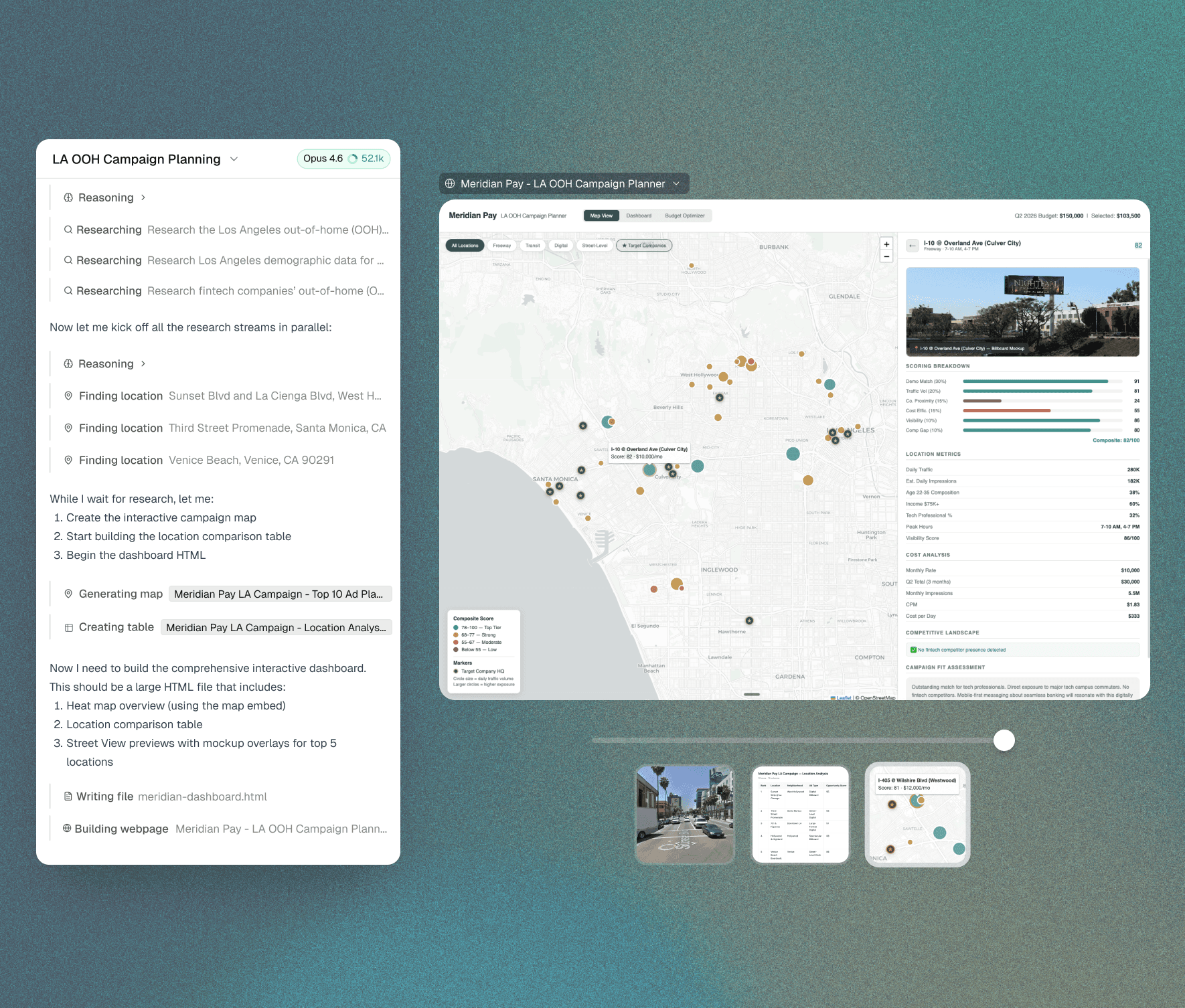The image size is (1185, 1008).
Task: Click the map zoom in plus button
Action: 886,244
